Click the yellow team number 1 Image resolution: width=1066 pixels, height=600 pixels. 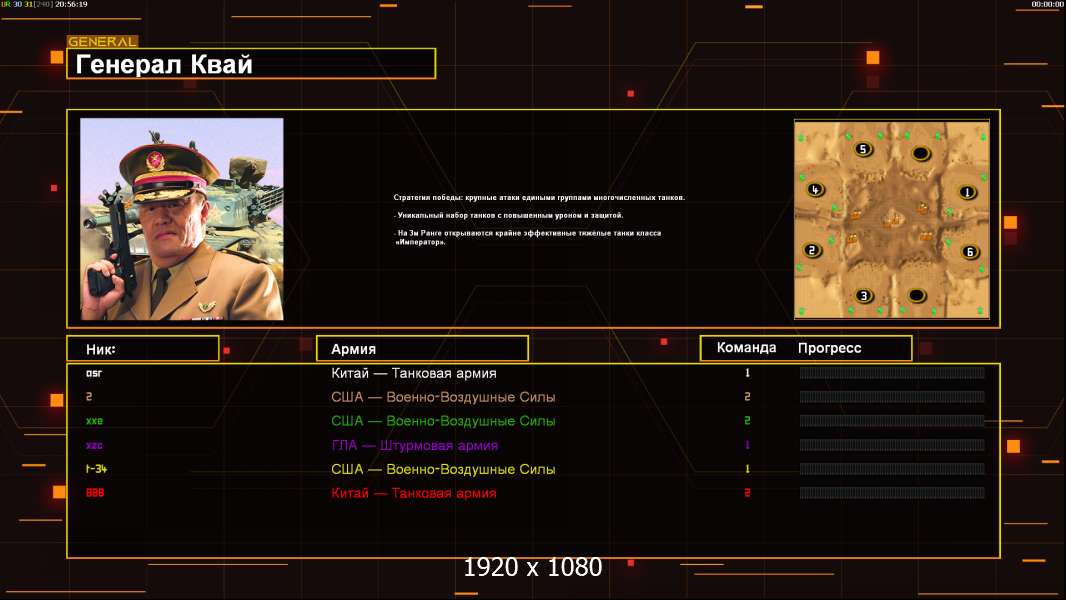[747, 469]
